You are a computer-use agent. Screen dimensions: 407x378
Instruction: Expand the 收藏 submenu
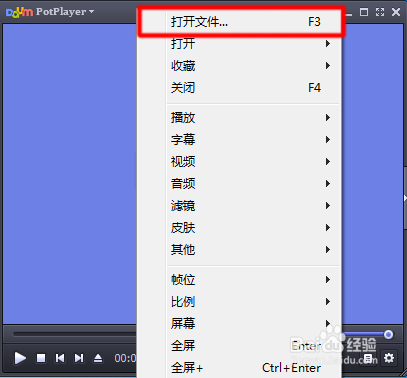(239, 66)
